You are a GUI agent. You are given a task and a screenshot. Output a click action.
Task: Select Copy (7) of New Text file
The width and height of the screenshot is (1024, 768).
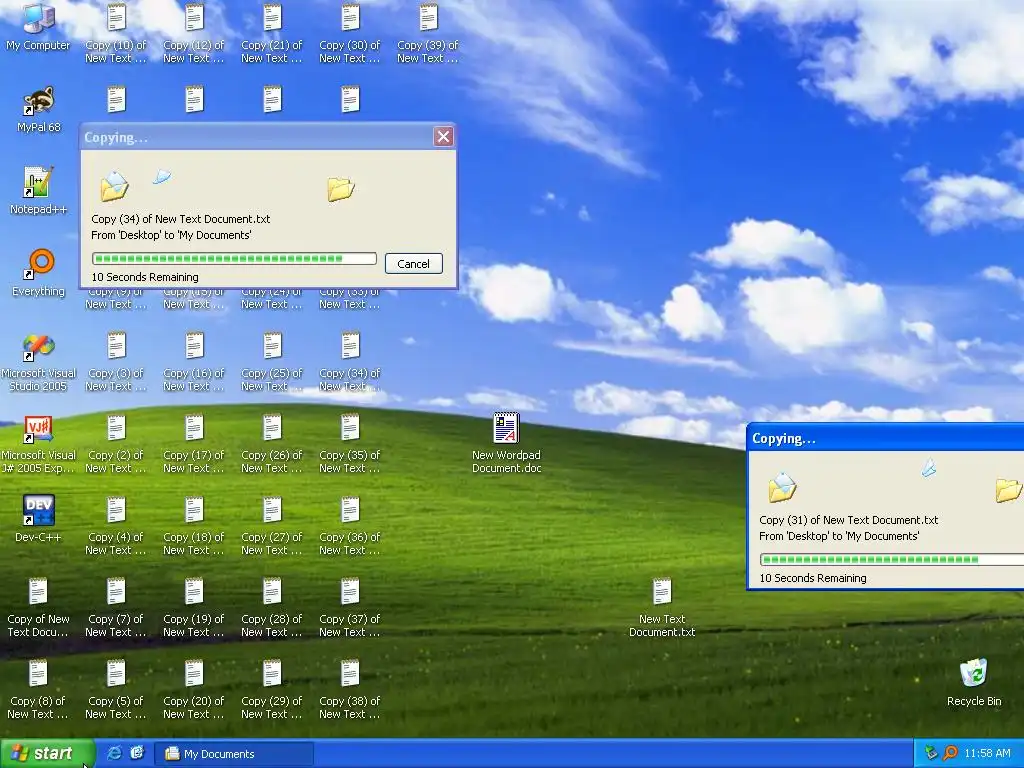(116, 607)
